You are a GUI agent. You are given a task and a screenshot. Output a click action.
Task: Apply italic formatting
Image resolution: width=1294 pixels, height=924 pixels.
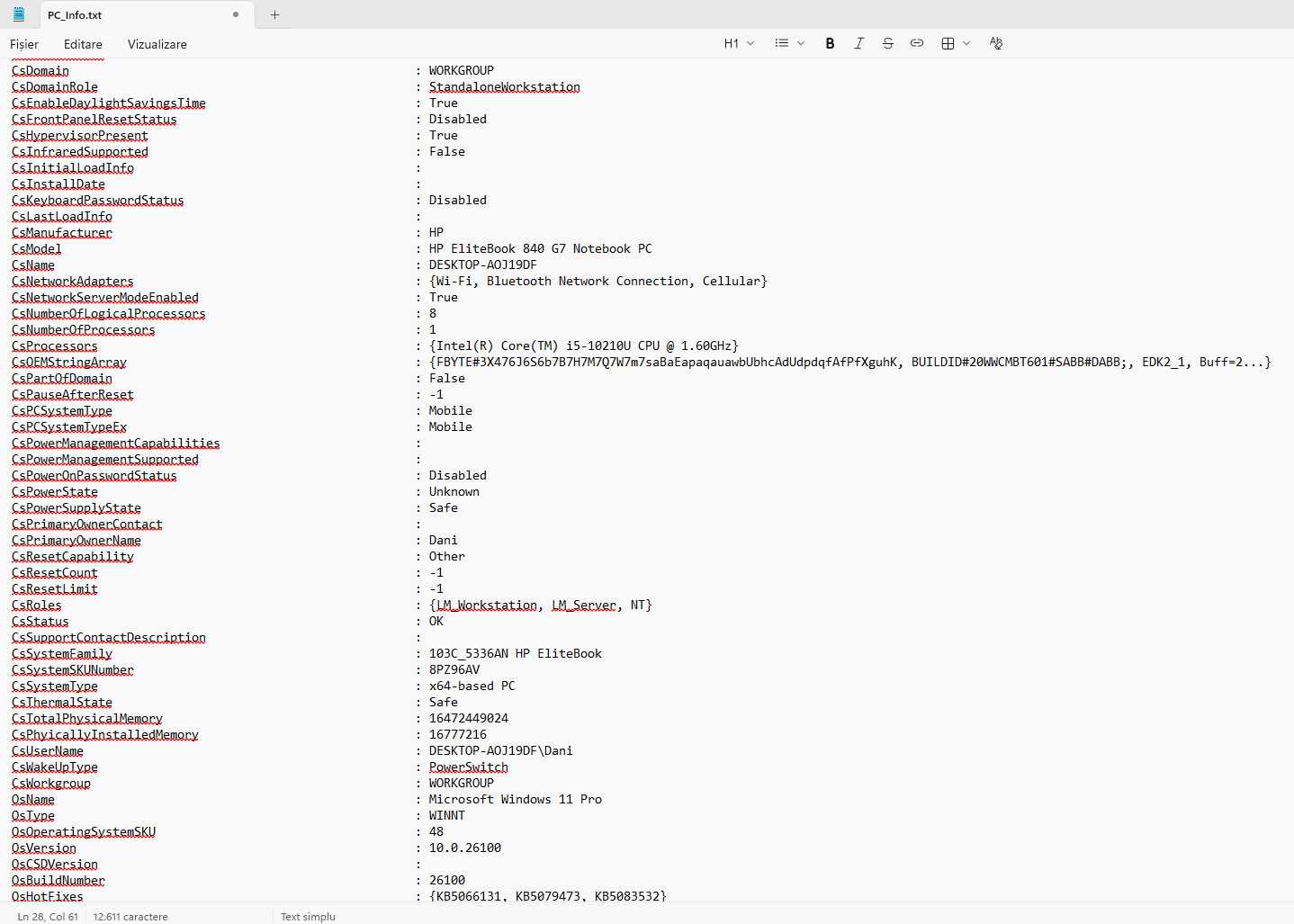click(x=858, y=43)
